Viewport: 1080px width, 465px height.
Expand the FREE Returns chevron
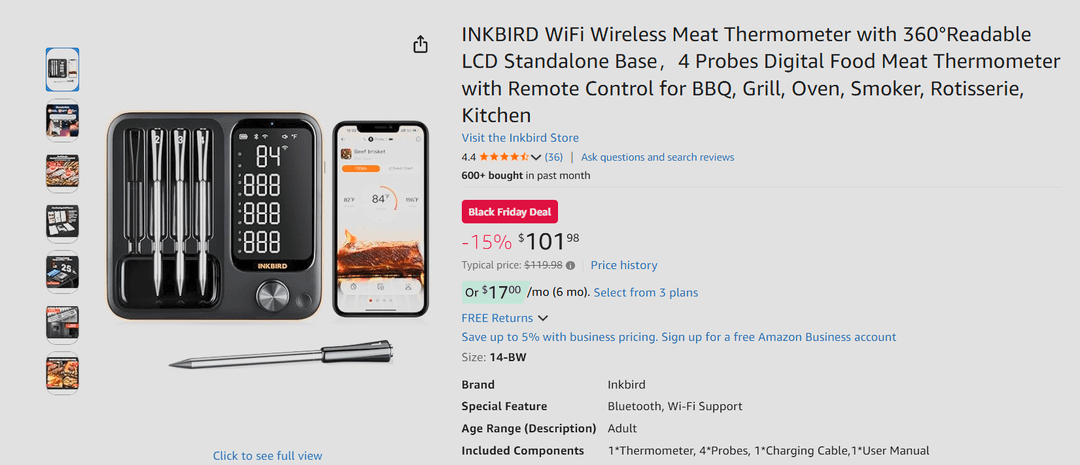[543, 318]
